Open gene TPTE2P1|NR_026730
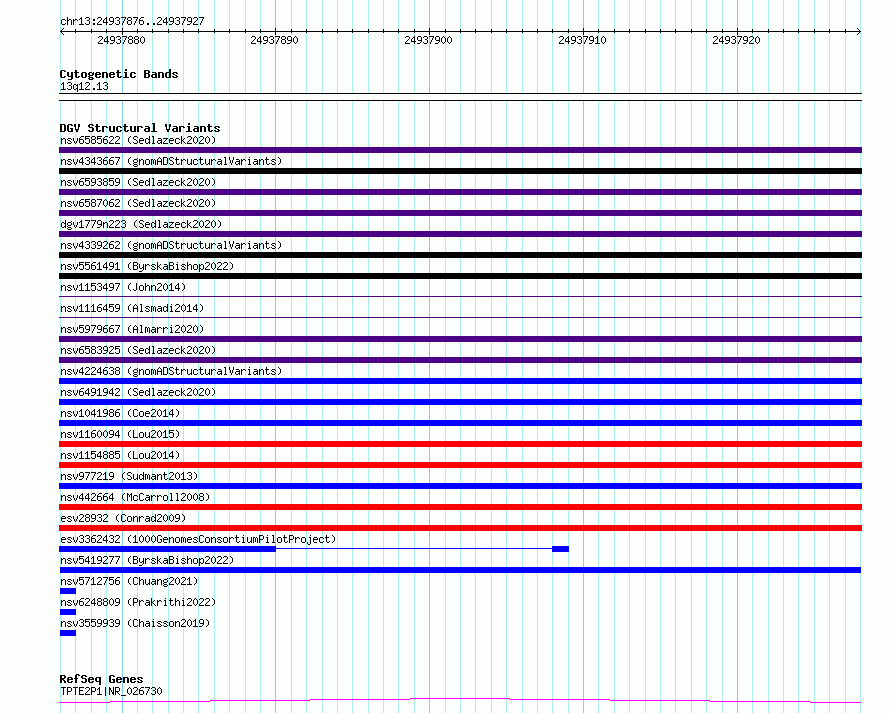Viewport: 890px width, 713px height. click(111, 691)
